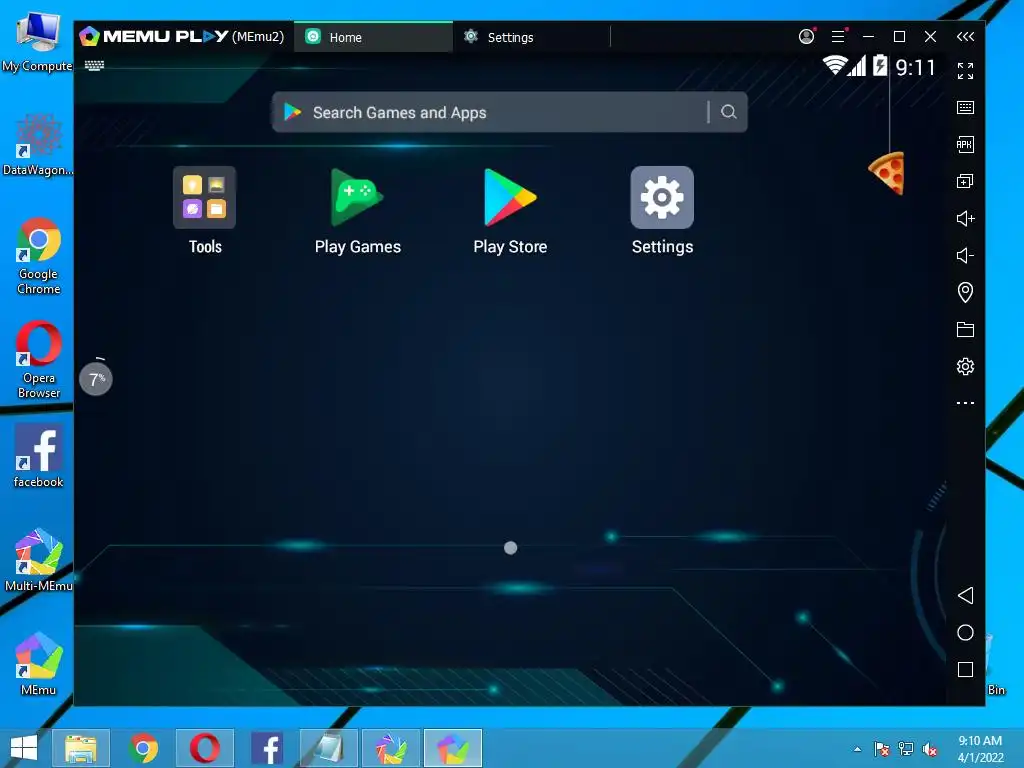Open Opera from the taskbar
Viewport: 1024px width, 768px height.
click(204, 748)
